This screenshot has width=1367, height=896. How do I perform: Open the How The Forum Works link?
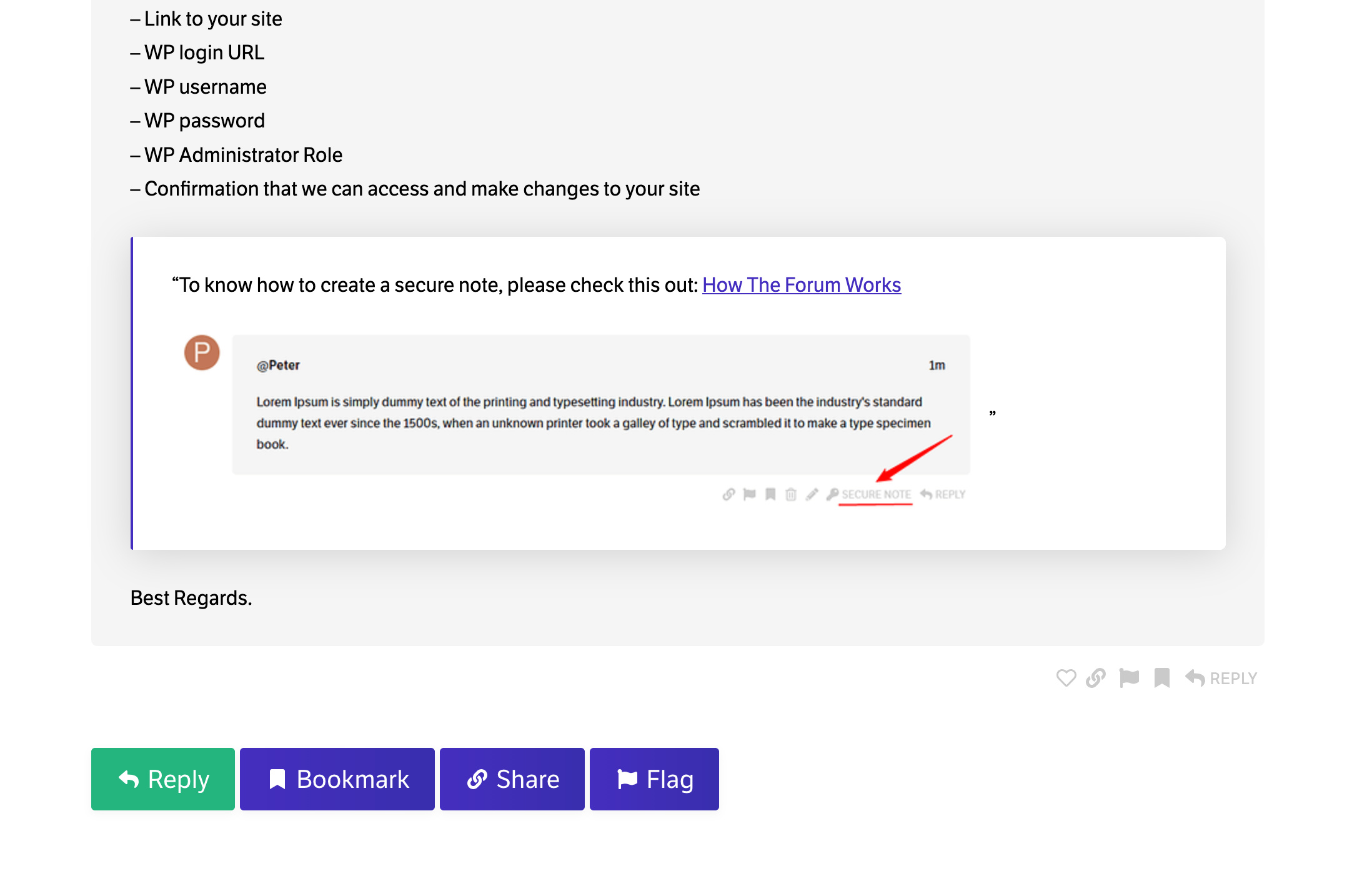(801, 285)
